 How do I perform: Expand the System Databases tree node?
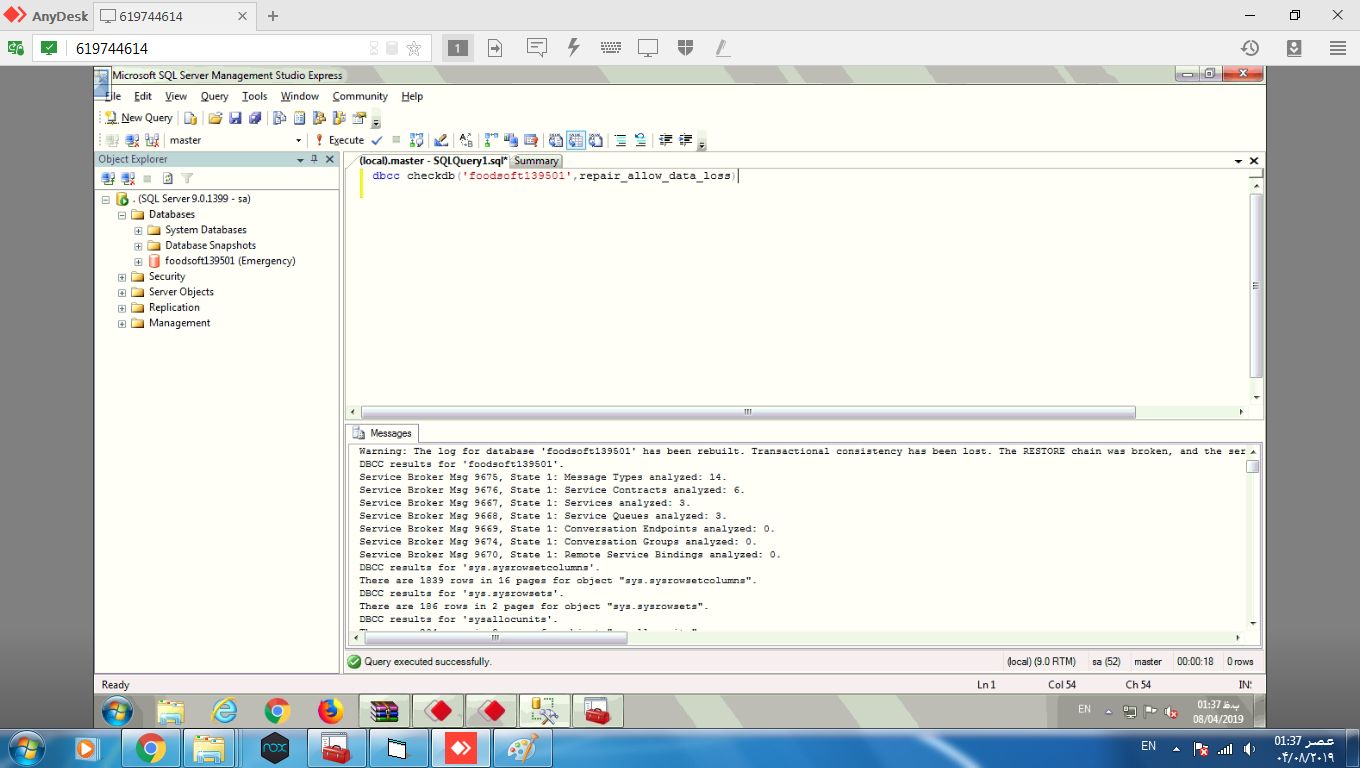pos(138,230)
